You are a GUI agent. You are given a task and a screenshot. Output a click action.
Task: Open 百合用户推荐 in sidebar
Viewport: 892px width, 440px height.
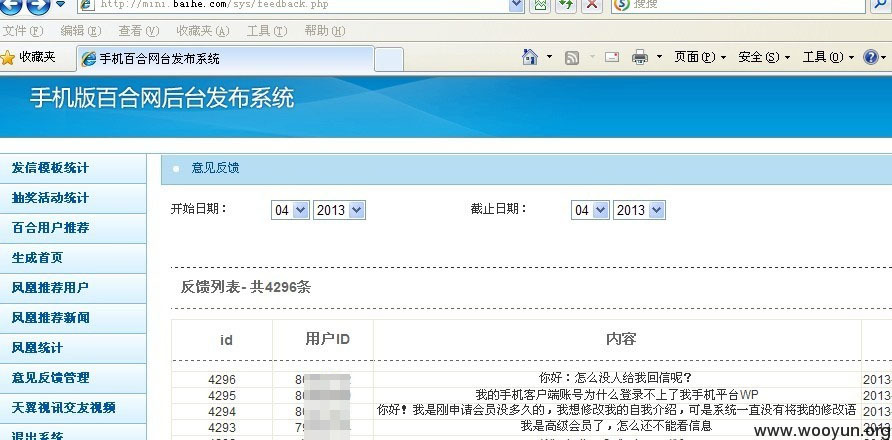pos(73,228)
